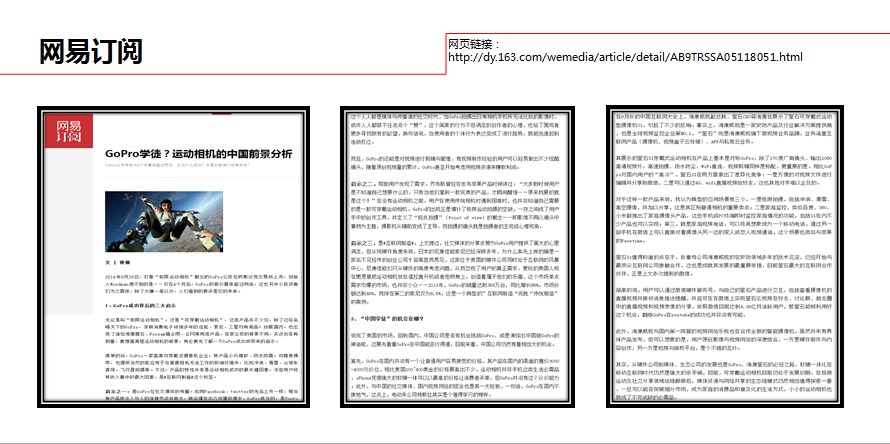Click the 网易订阅 slide title
This screenshot has width=890, height=444.
[91, 52]
